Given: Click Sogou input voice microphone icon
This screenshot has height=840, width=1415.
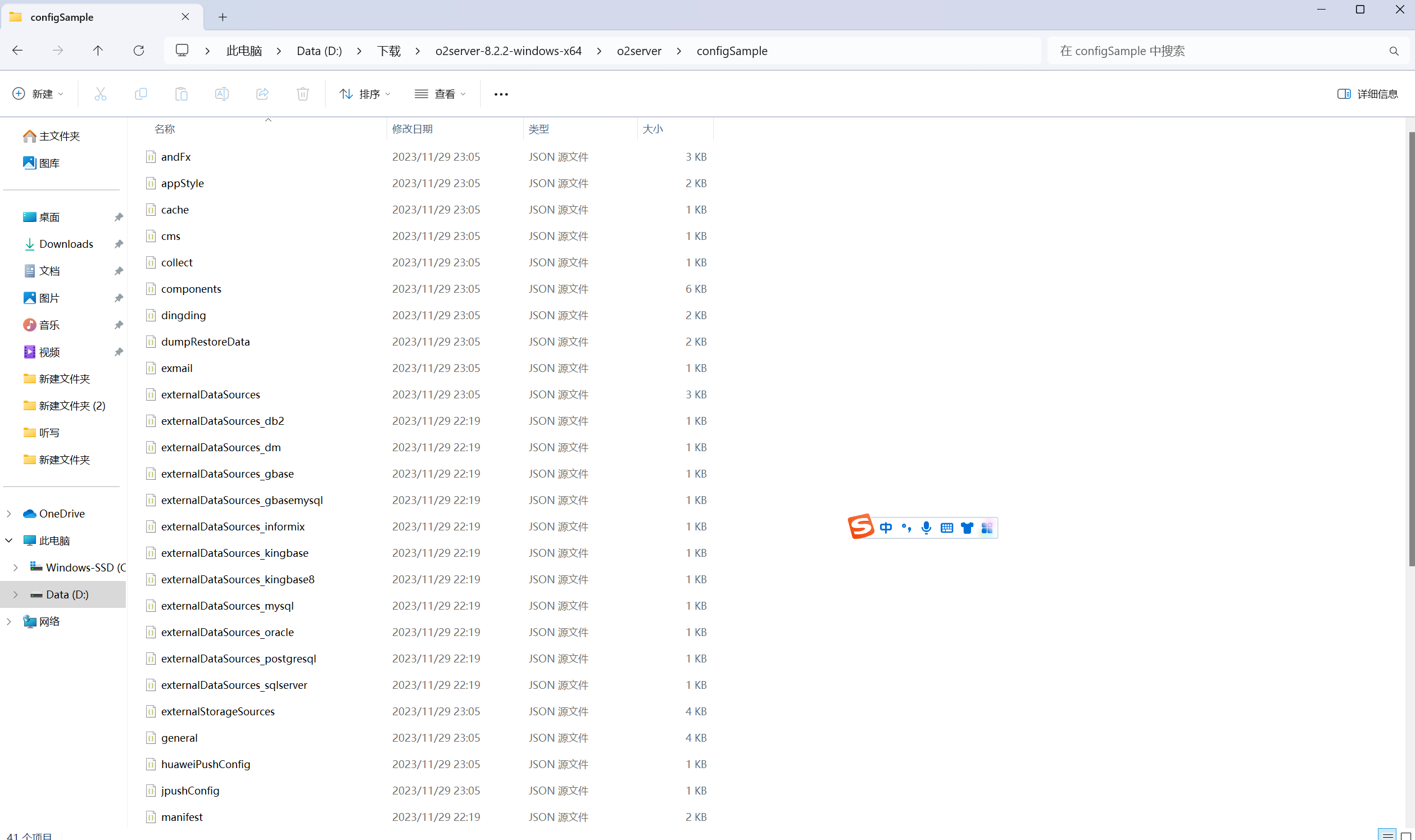Looking at the screenshot, I should click(x=926, y=528).
